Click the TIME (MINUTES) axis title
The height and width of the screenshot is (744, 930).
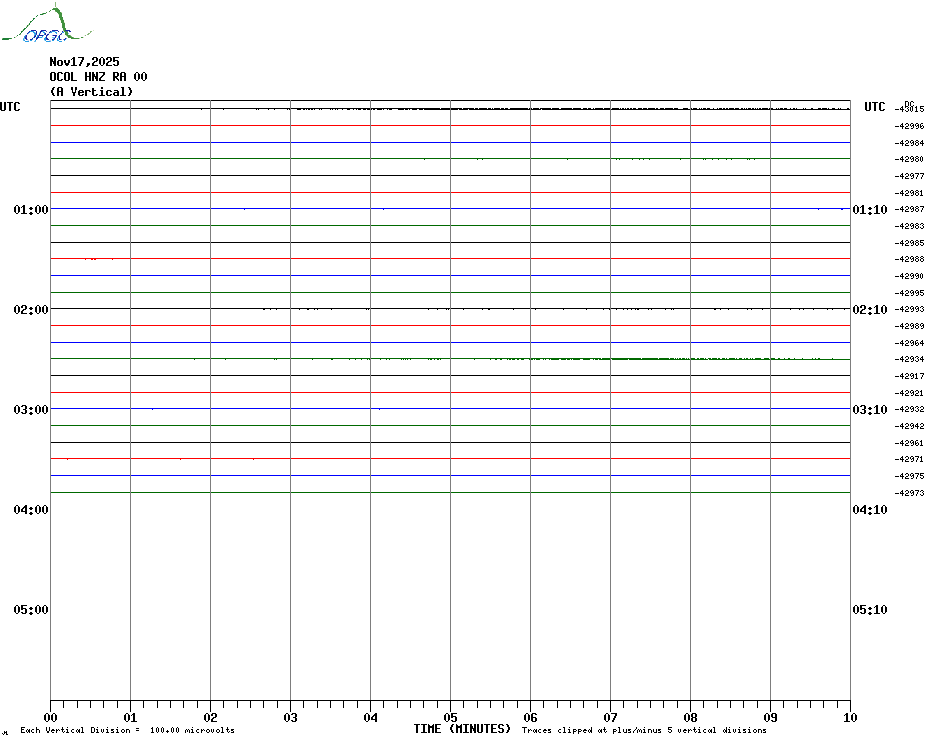click(x=462, y=729)
